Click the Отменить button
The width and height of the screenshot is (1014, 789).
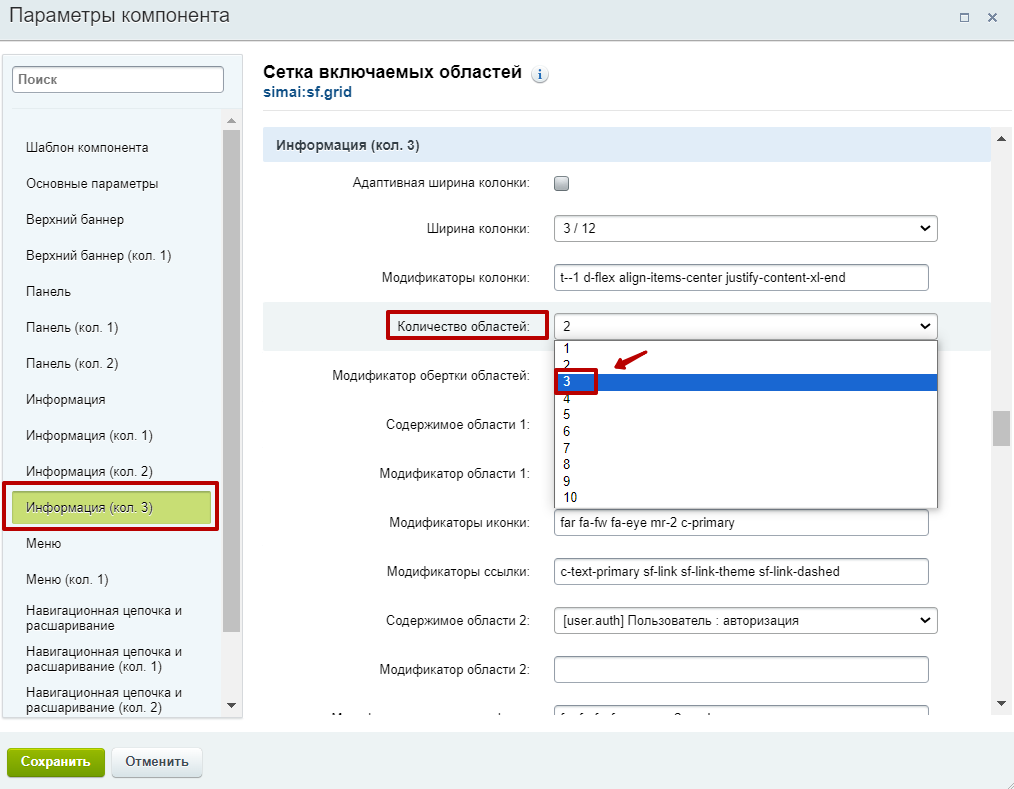(x=157, y=761)
